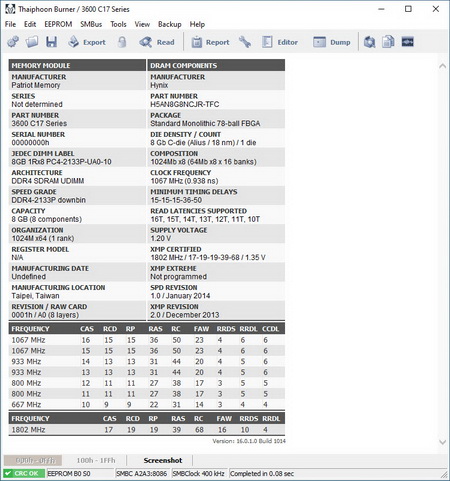Switch to the 100h - 1FFh tab
The width and height of the screenshot is (450, 481).
pos(96,461)
